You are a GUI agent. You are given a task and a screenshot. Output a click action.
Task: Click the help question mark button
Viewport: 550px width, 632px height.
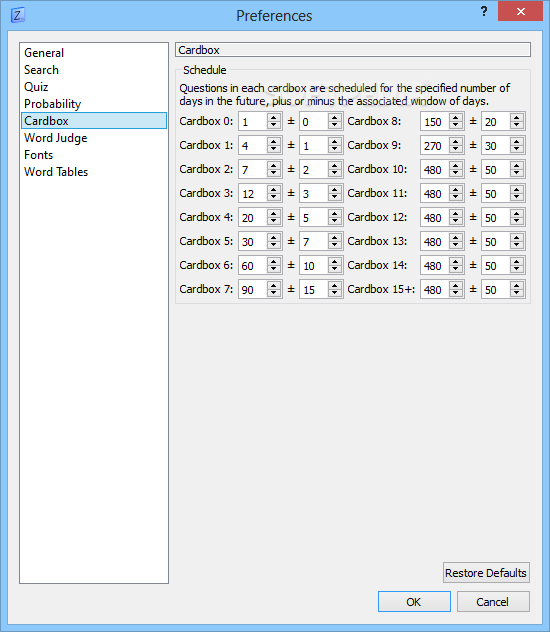click(x=484, y=11)
